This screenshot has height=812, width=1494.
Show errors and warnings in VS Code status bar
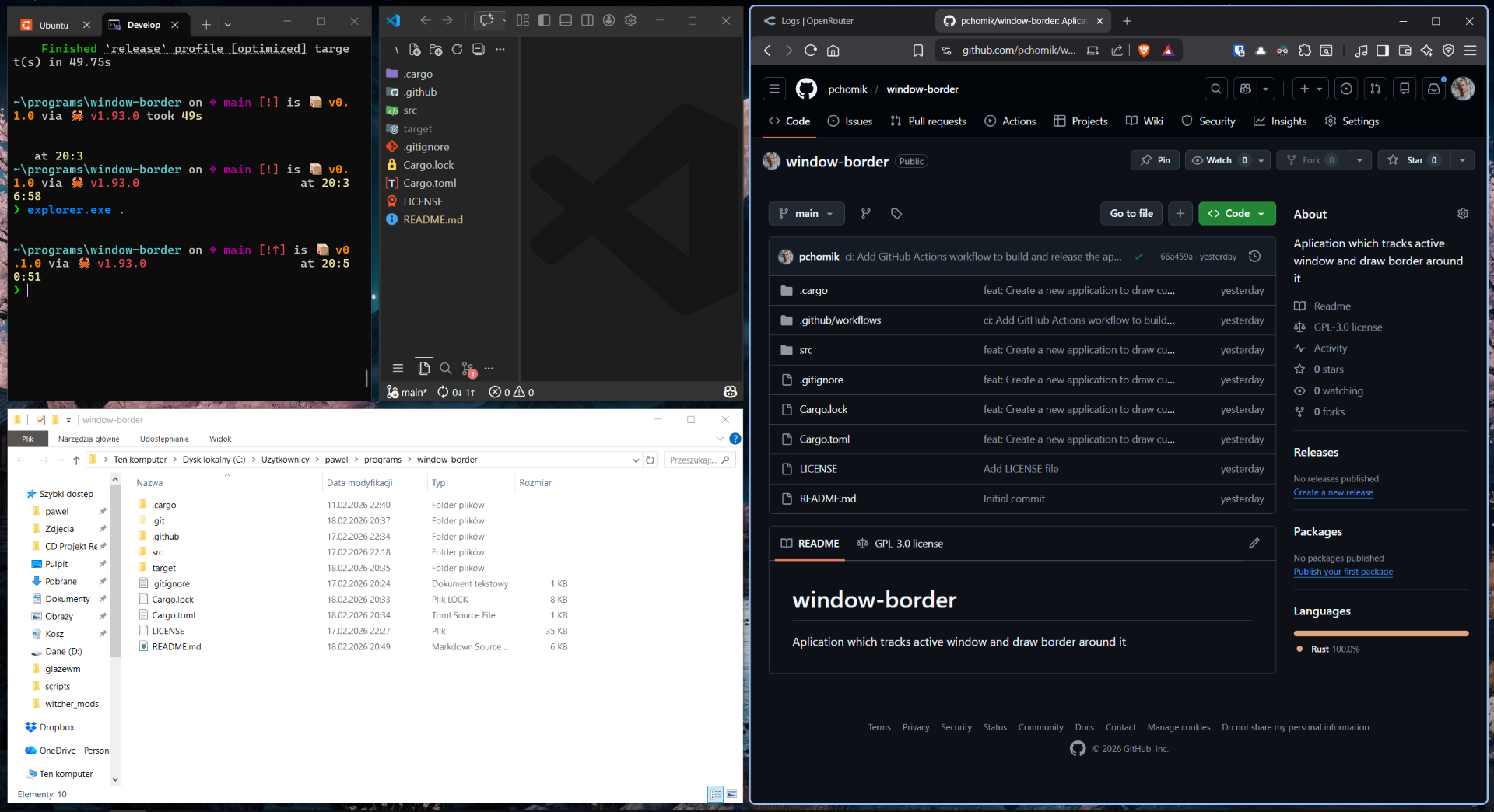(x=511, y=392)
